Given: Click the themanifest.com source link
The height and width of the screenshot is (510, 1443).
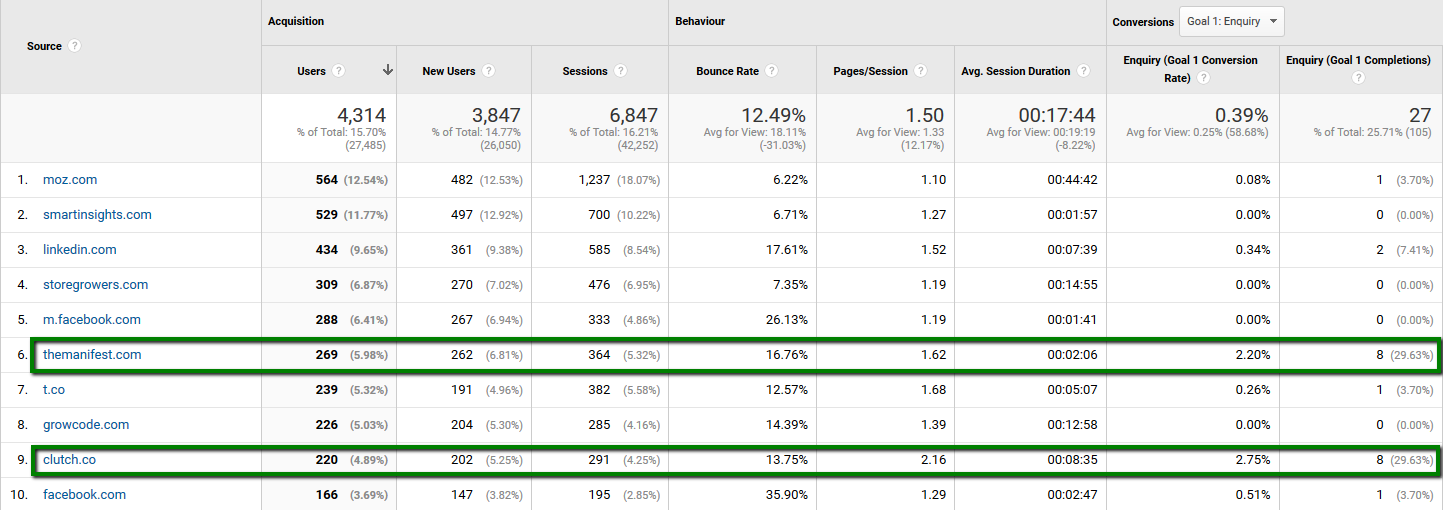Looking at the screenshot, I should click(92, 355).
